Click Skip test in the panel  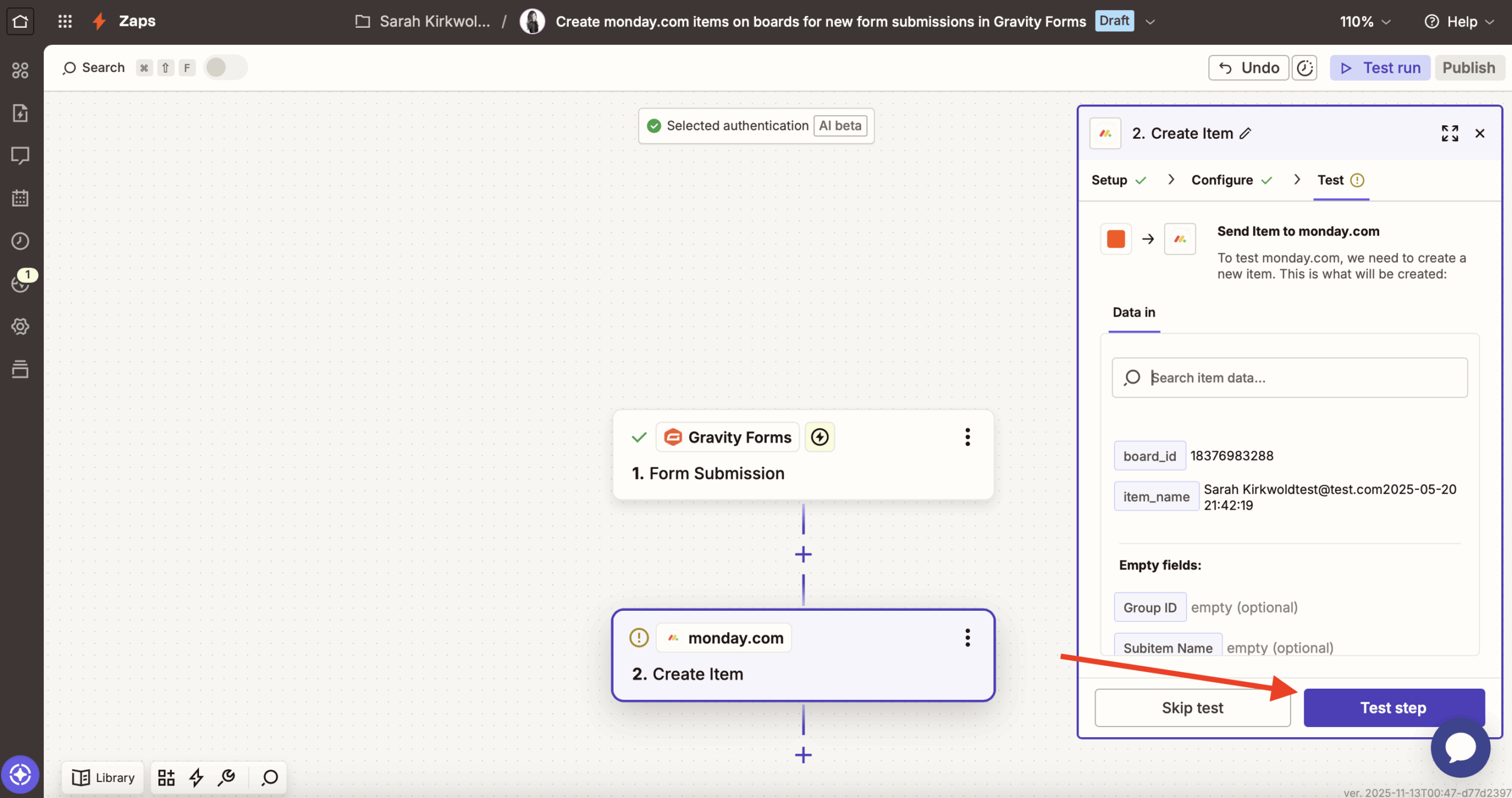1192,707
